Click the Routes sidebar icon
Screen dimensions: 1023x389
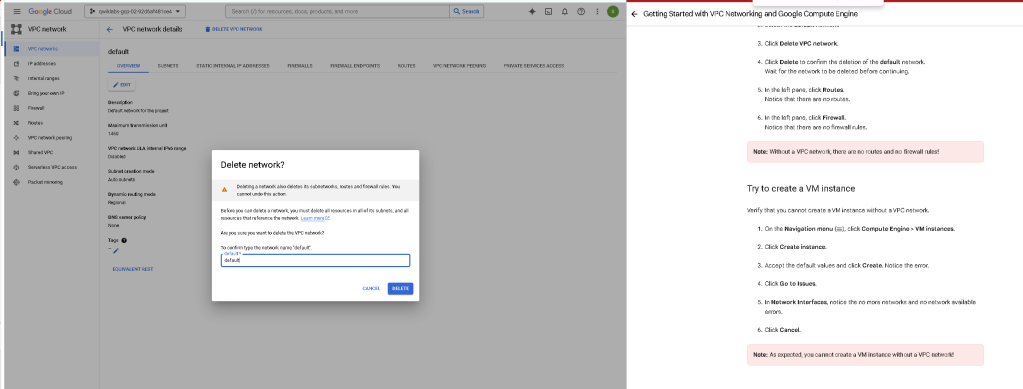[x=16, y=123]
